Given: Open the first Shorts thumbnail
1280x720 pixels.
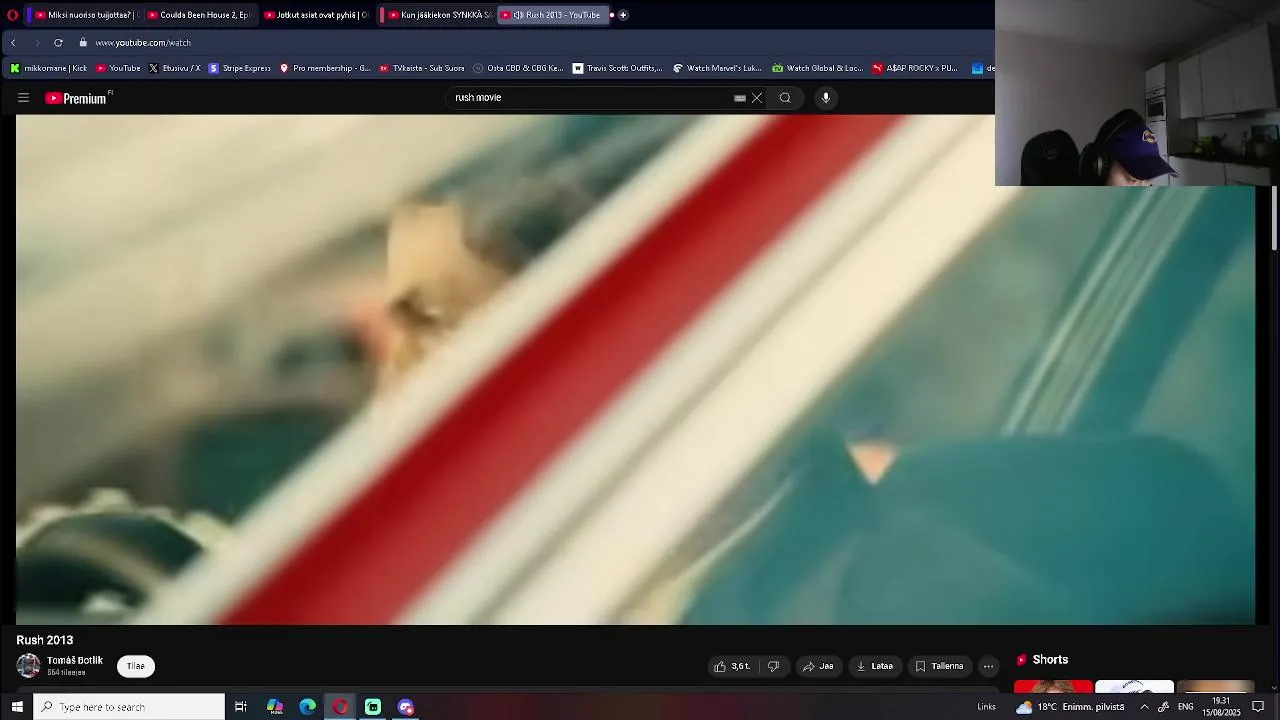Looking at the screenshot, I should coord(1053,686).
